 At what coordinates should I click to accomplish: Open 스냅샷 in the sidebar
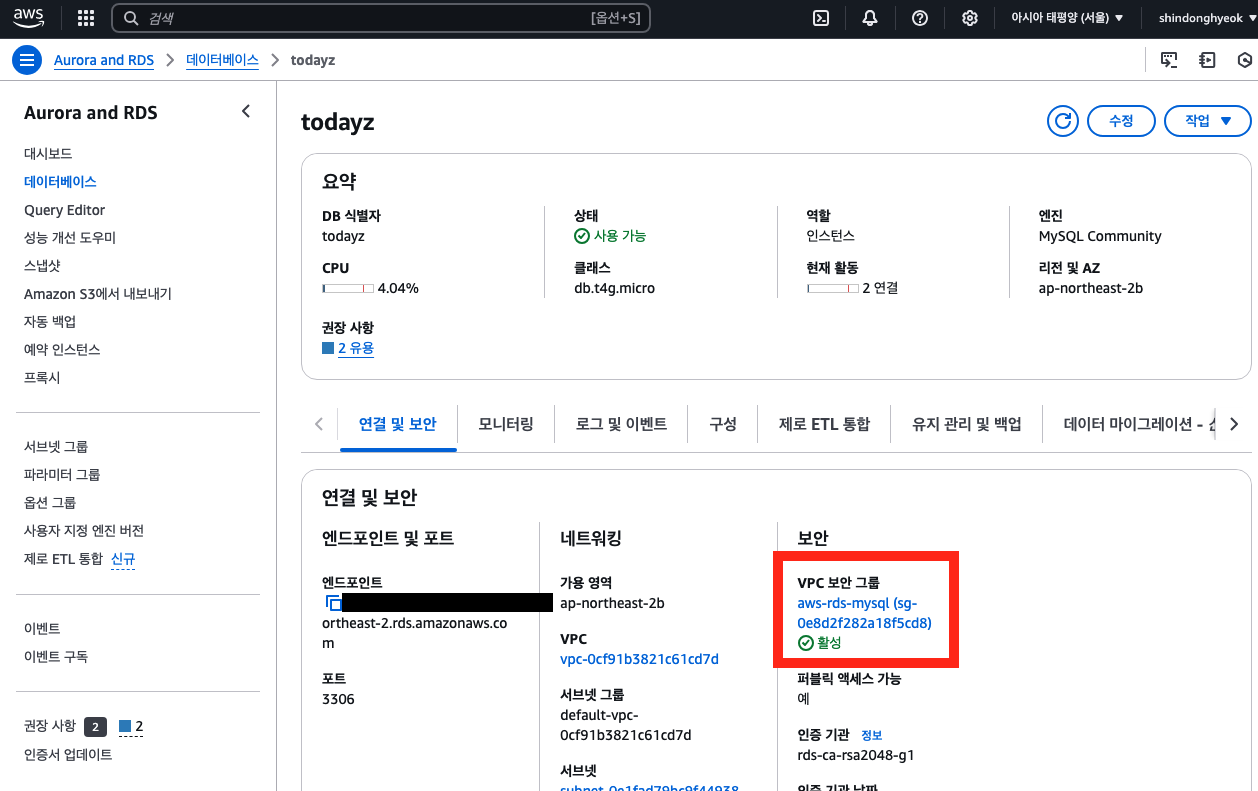[42, 266]
